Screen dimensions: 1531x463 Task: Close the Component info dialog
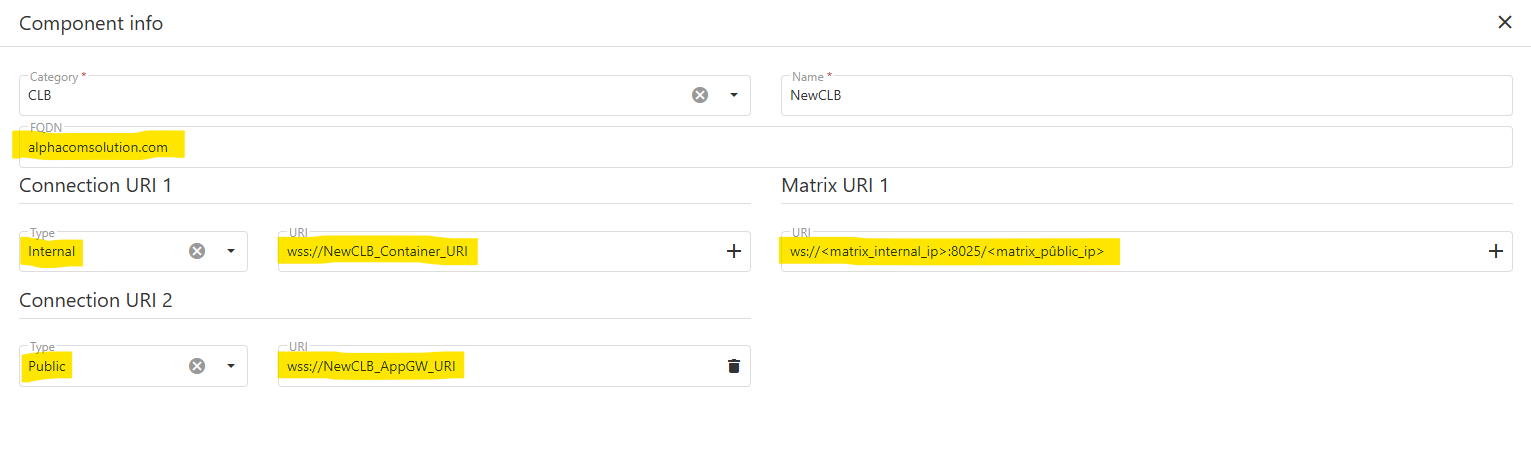click(1504, 22)
